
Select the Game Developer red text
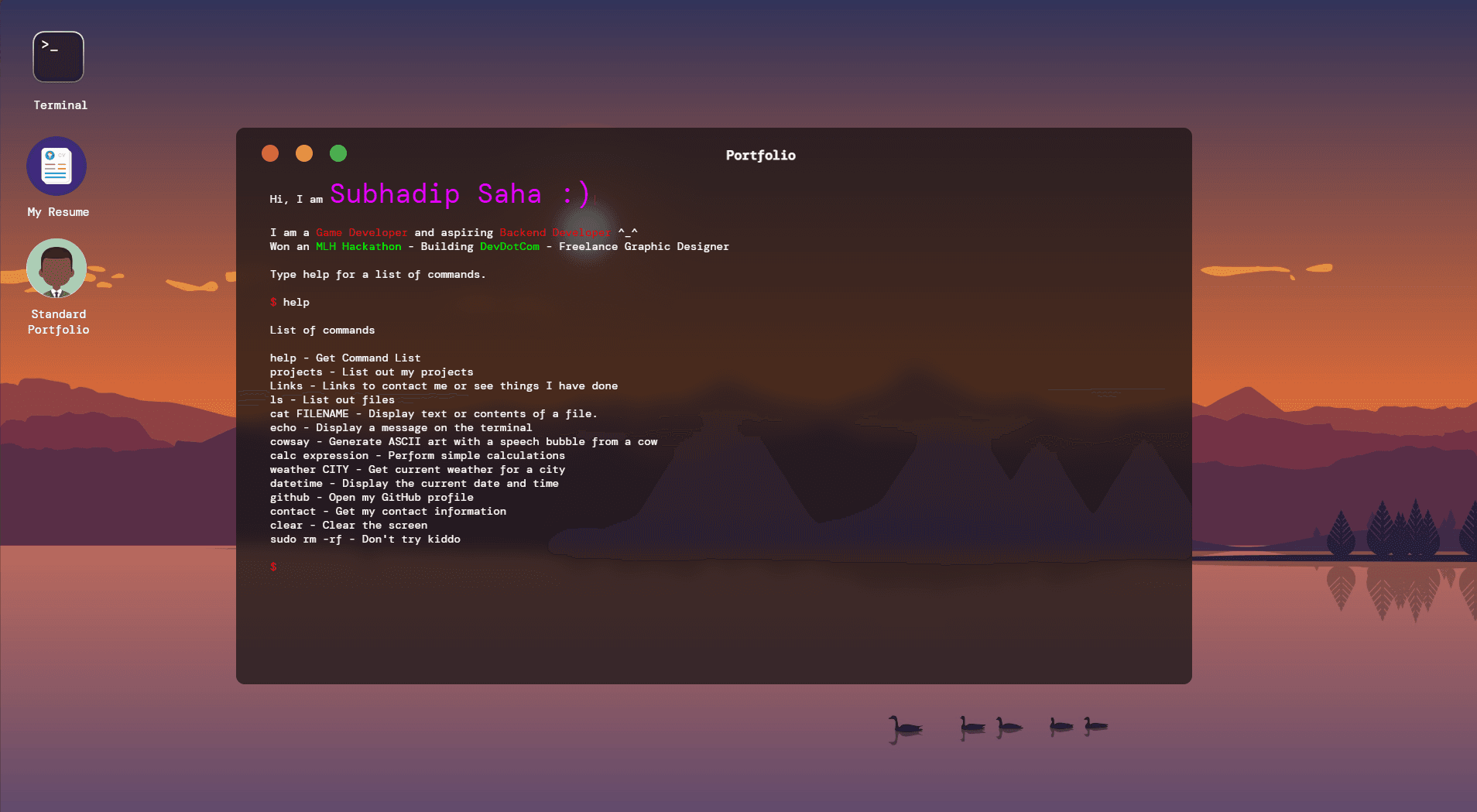coord(362,232)
